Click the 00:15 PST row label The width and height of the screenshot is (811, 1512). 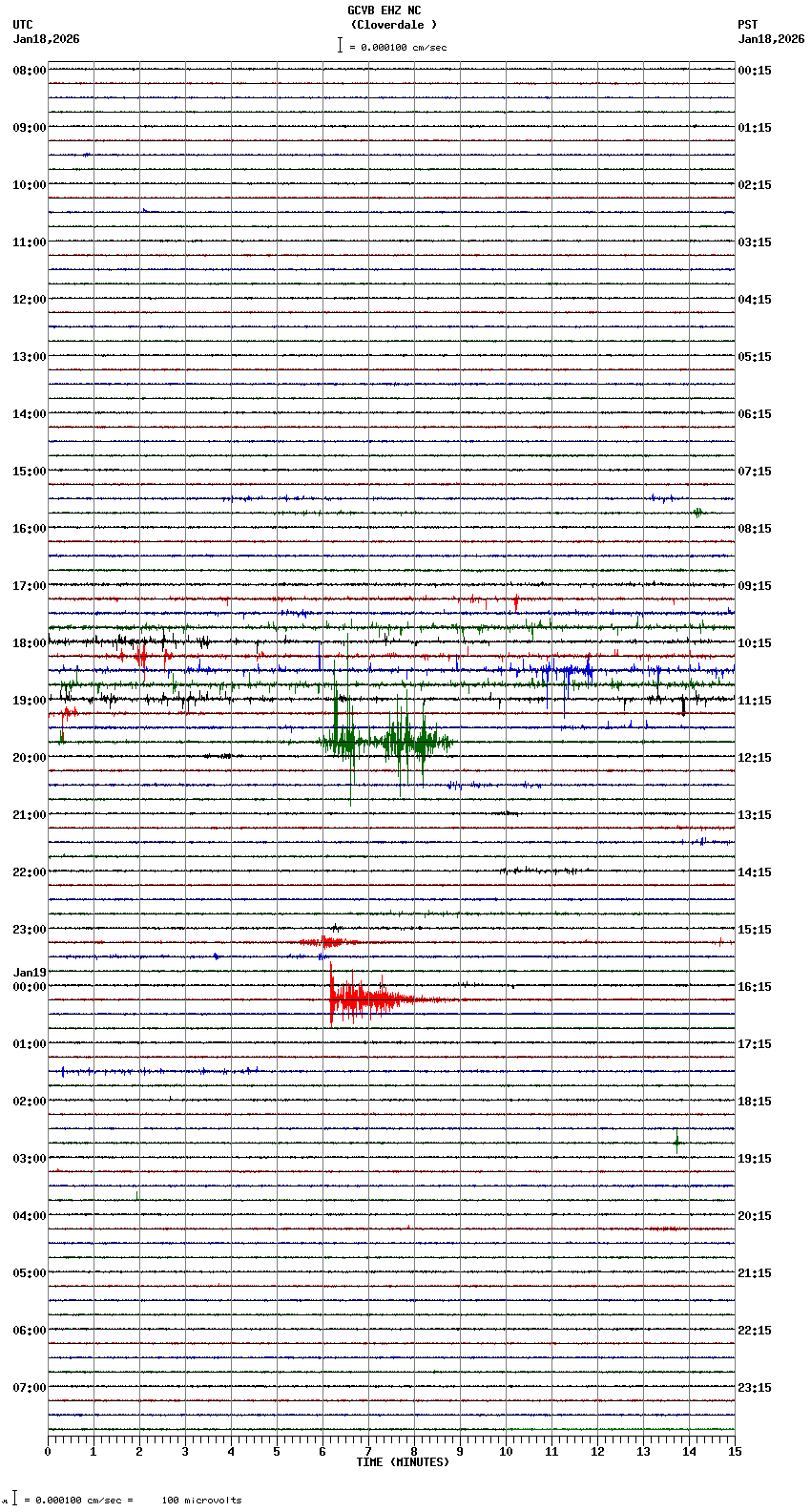tap(755, 71)
